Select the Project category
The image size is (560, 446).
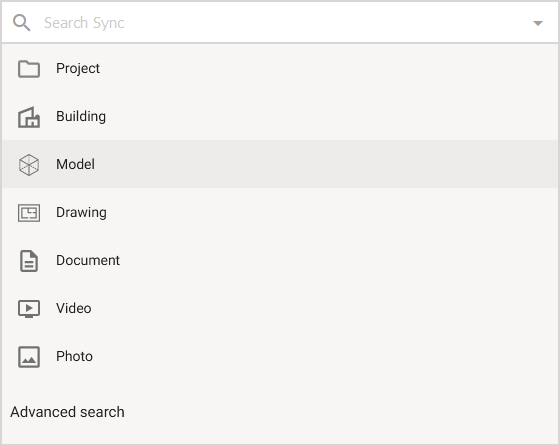pyautogui.click(x=280, y=68)
